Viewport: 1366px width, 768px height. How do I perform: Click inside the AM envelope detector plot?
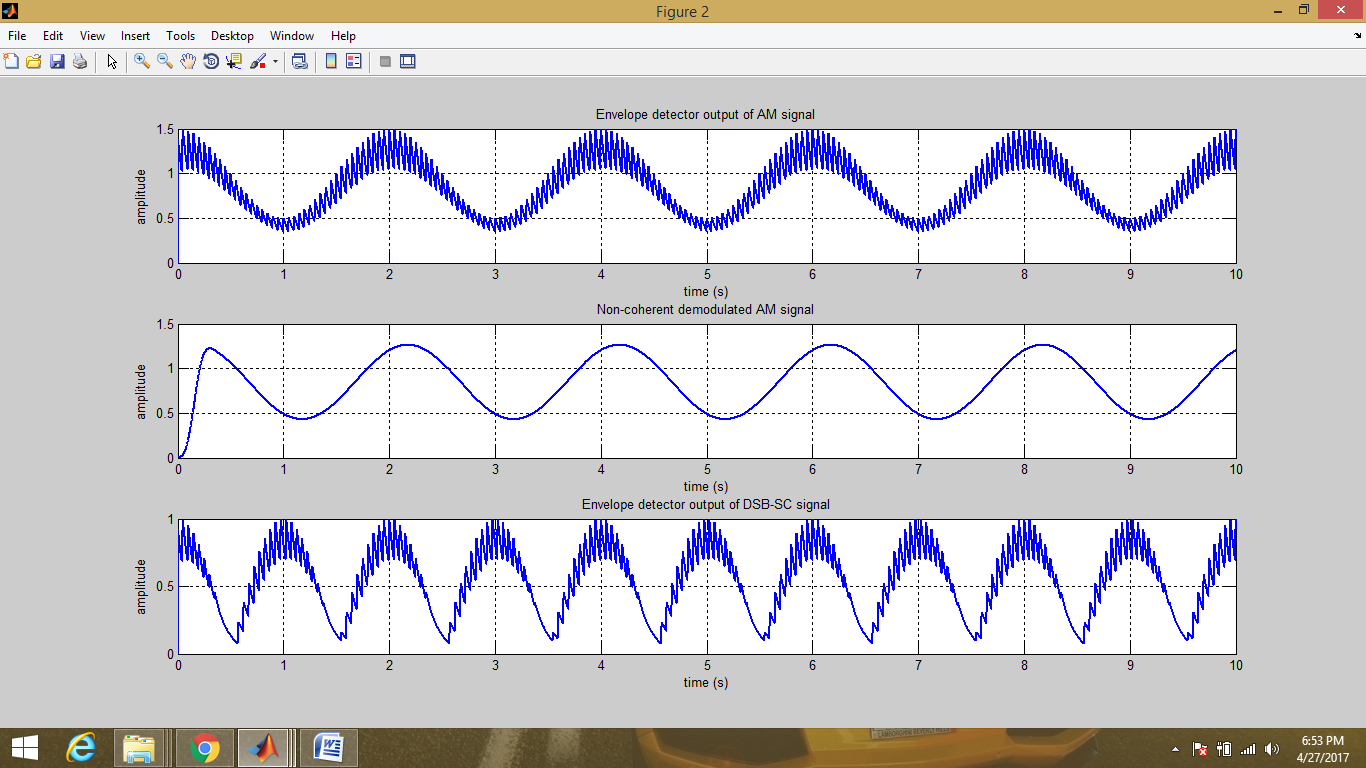coord(707,197)
